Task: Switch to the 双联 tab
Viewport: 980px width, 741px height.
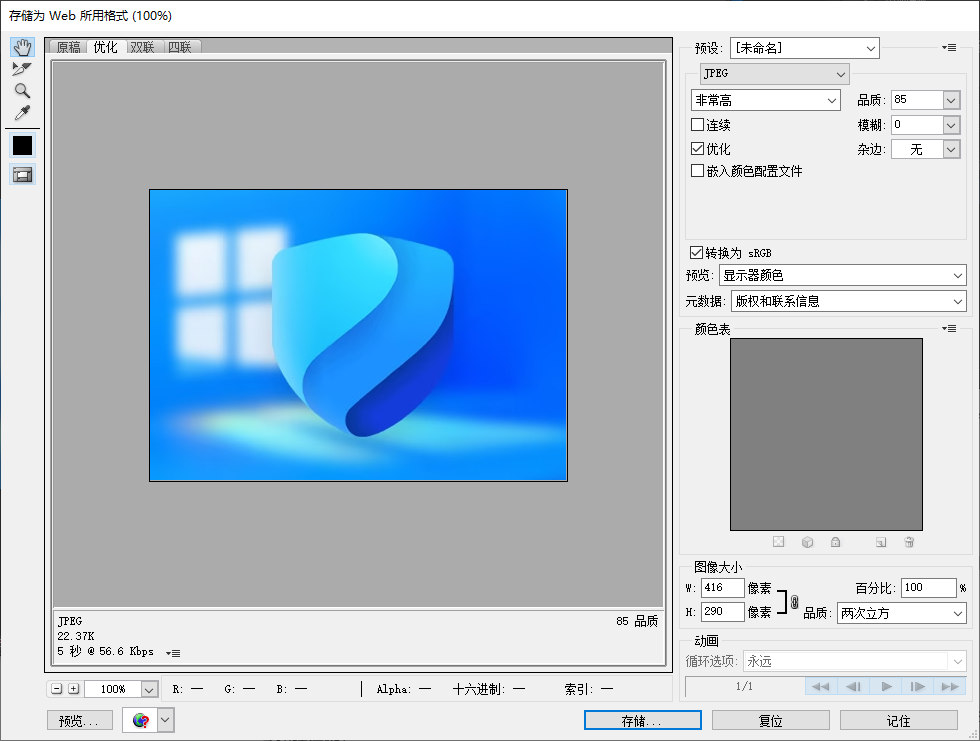Action: point(142,47)
